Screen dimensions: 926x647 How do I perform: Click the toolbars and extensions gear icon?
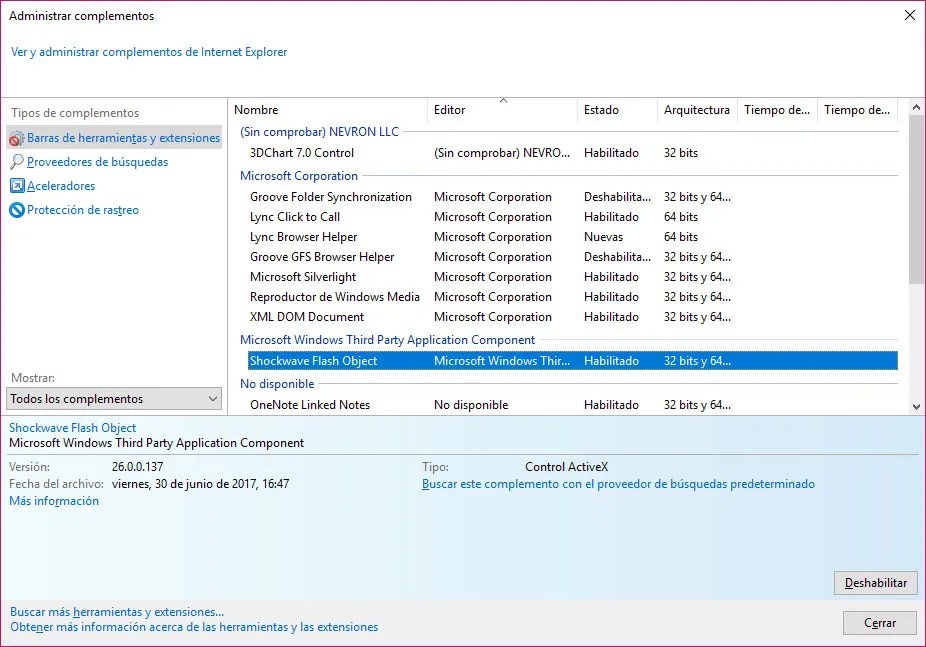pyautogui.click(x=17, y=138)
